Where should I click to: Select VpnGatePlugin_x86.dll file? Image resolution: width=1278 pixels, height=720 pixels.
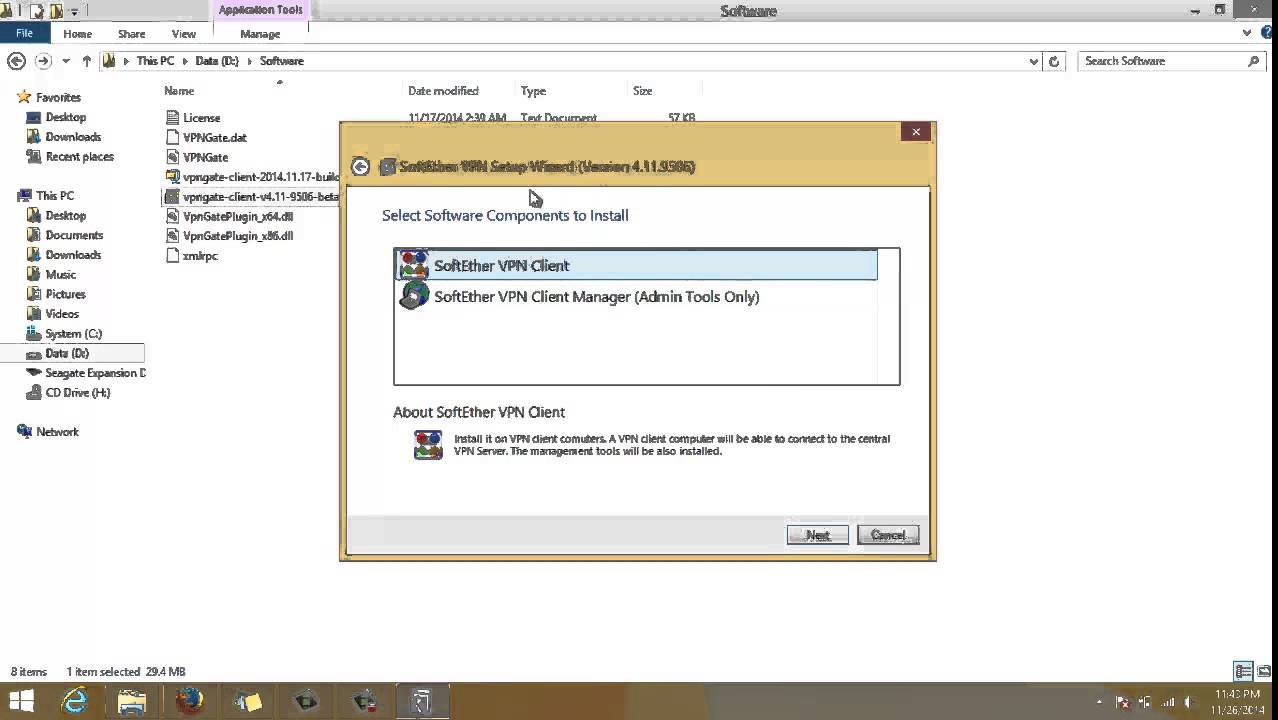click(238, 236)
